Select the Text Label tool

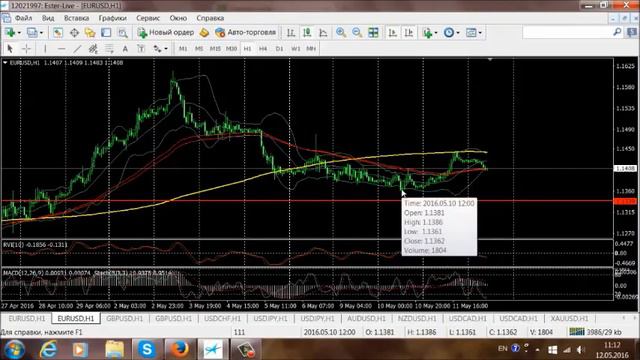coord(141,49)
